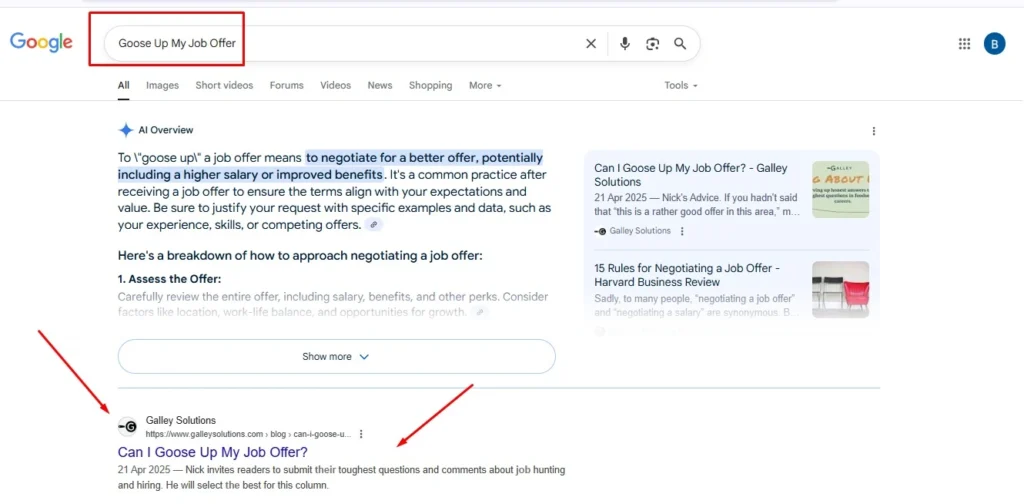Click the Galley green thumbnail image

[x=840, y=189]
